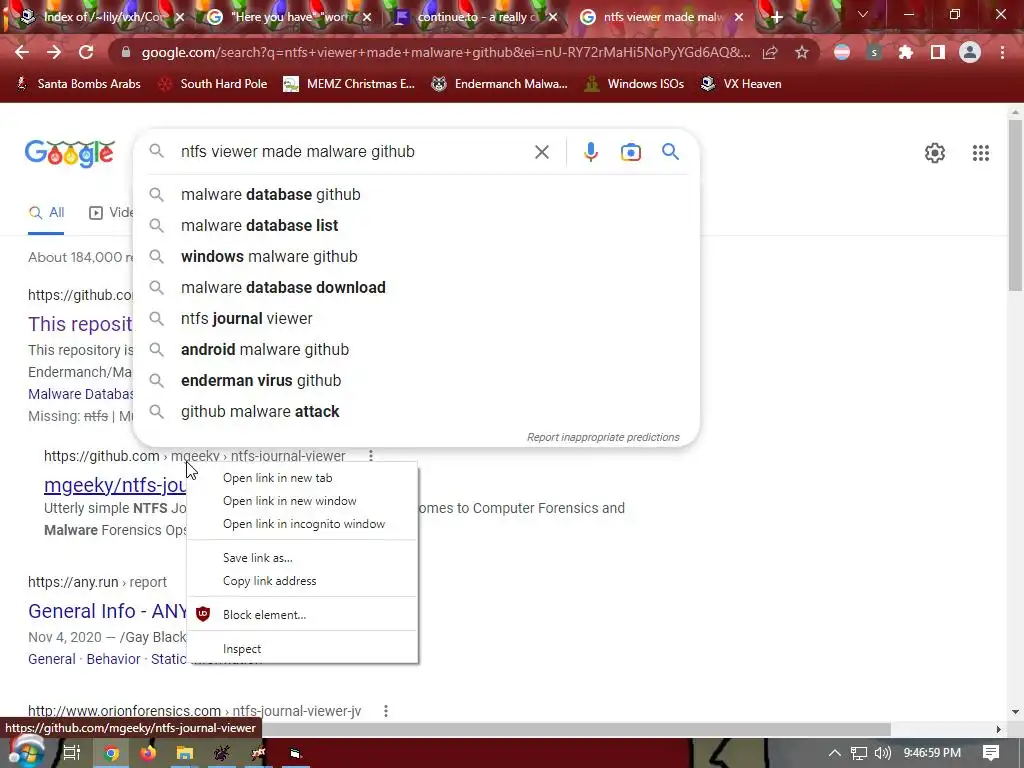Open MEMZ Christmas bookmark
Screen dimensions: 1024x768
(349, 84)
